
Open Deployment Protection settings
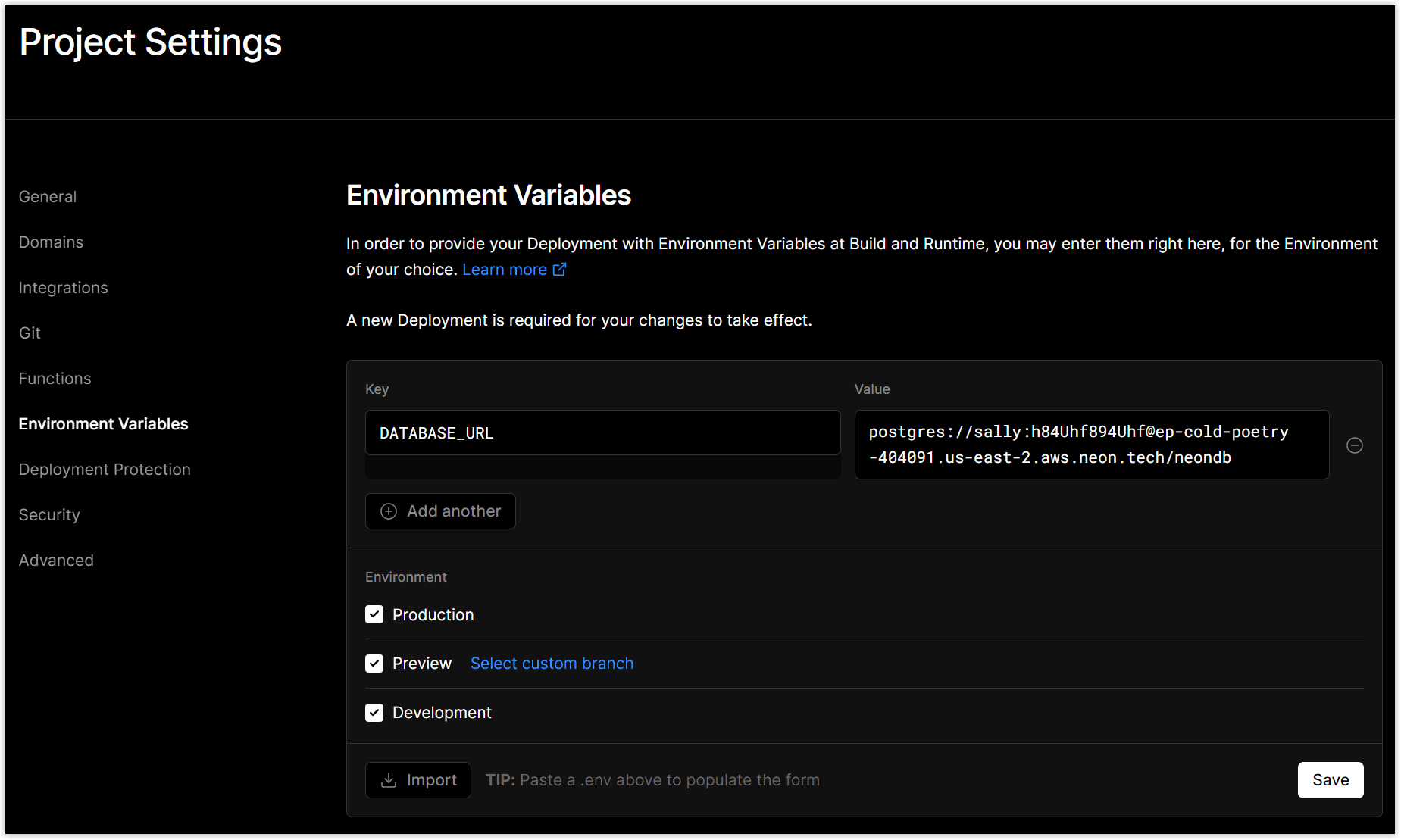tap(105, 470)
